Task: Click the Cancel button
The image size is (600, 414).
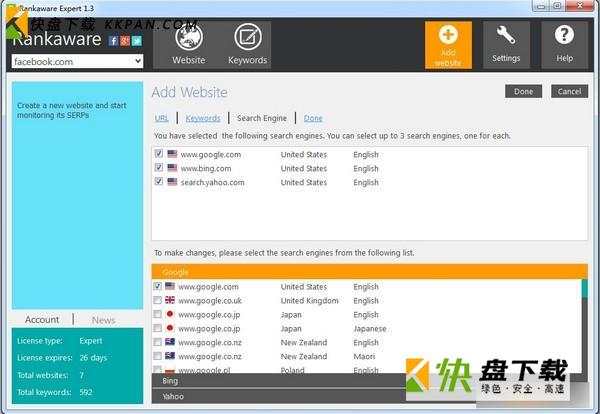Action: click(569, 91)
